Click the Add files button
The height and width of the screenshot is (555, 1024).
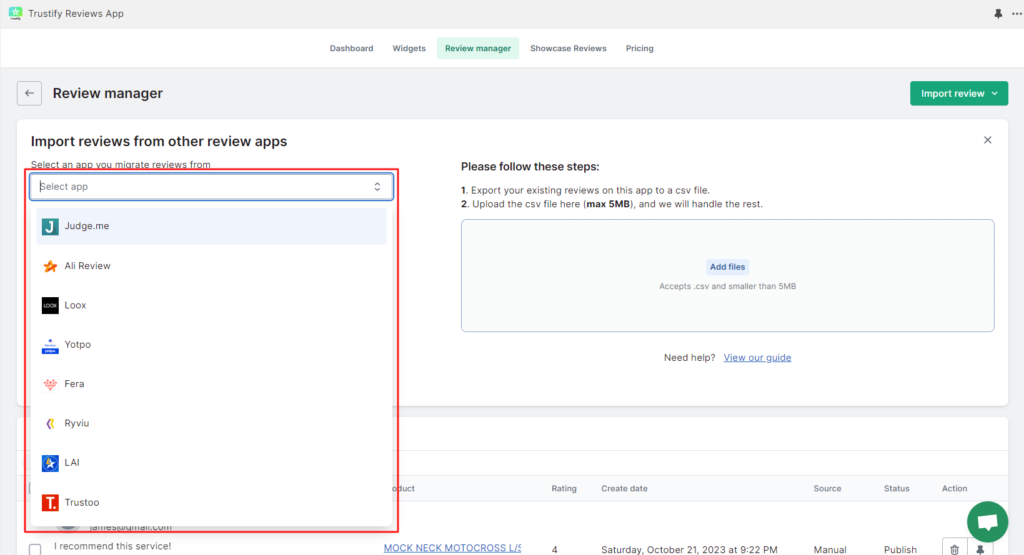727,267
